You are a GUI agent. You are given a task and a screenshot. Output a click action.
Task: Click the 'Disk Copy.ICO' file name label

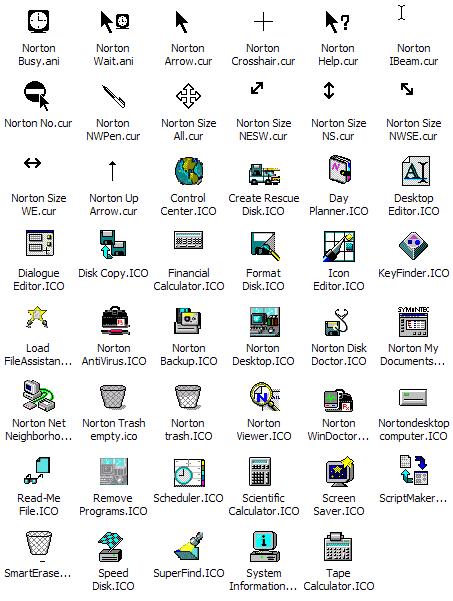113,273
